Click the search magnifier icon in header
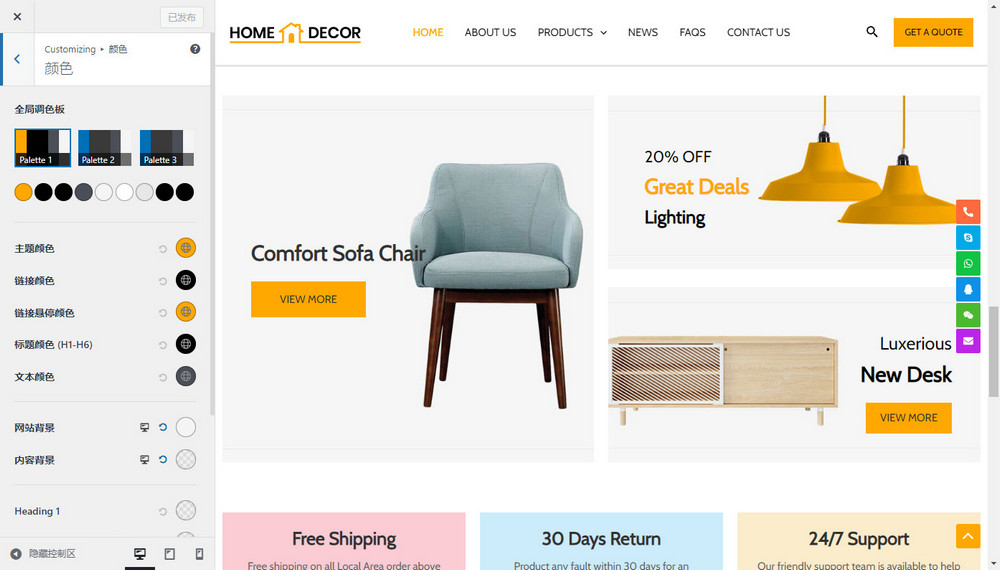 pyautogui.click(x=871, y=31)
